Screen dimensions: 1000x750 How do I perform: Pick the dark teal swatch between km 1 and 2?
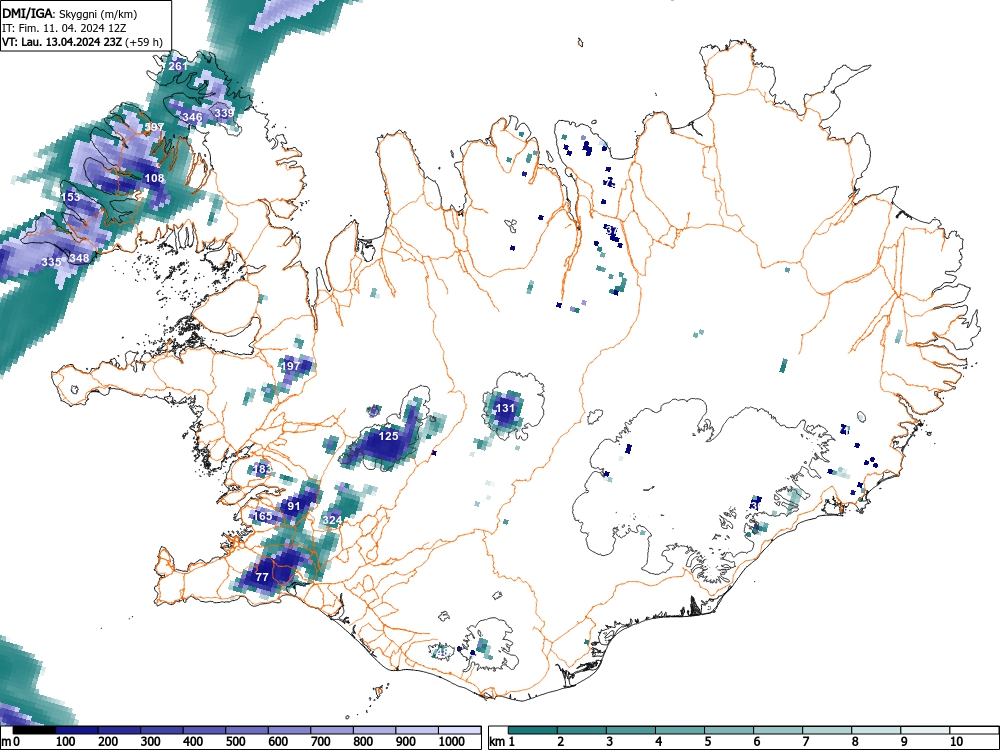[x=533, y=730]
